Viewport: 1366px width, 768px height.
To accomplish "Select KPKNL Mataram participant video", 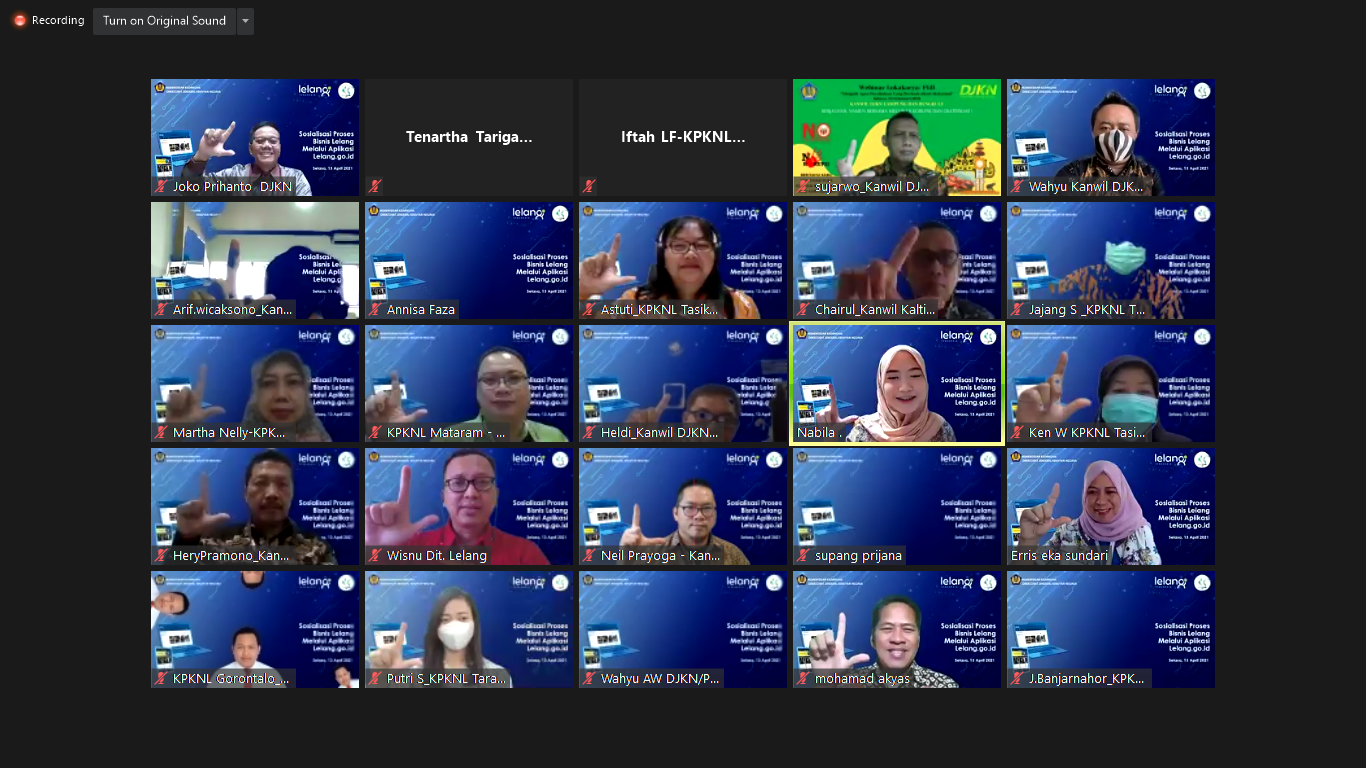I will point(469,380).
